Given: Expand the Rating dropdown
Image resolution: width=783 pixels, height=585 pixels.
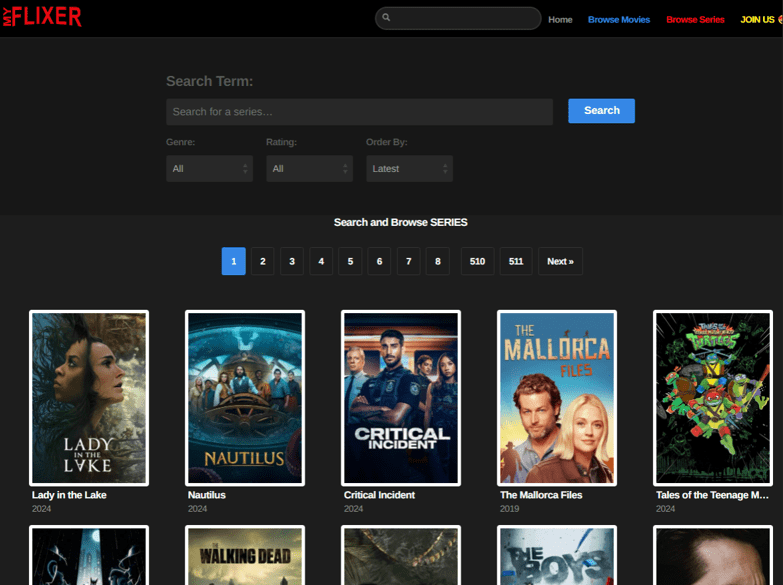Looking at the screenshot, I should click(x=309, y=169).
